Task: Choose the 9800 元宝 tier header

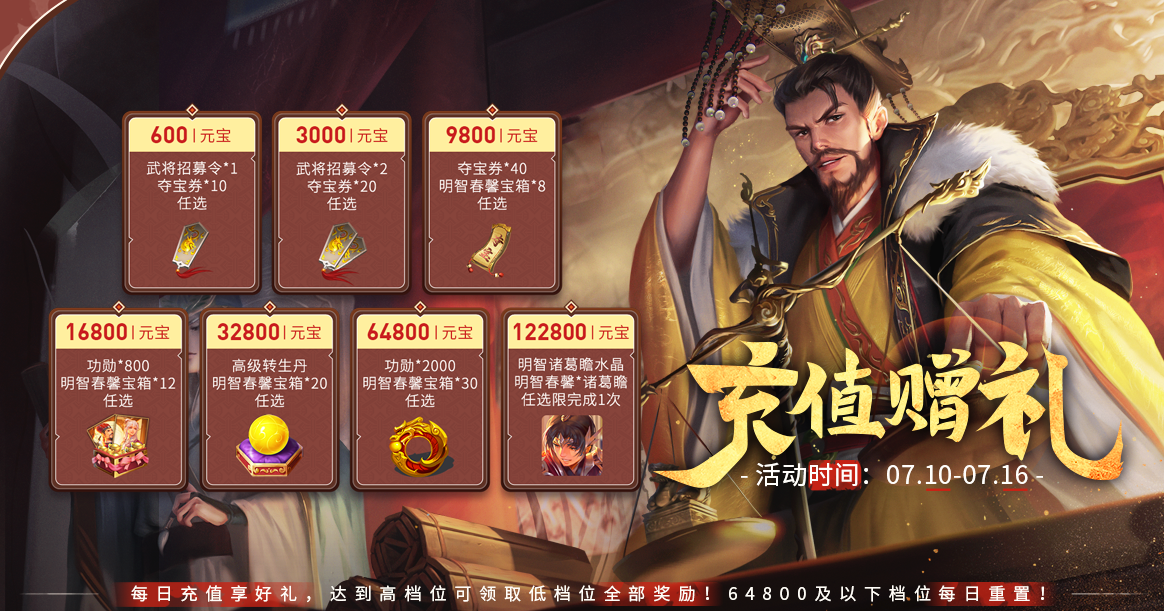Action: click(x=491, y=135)
